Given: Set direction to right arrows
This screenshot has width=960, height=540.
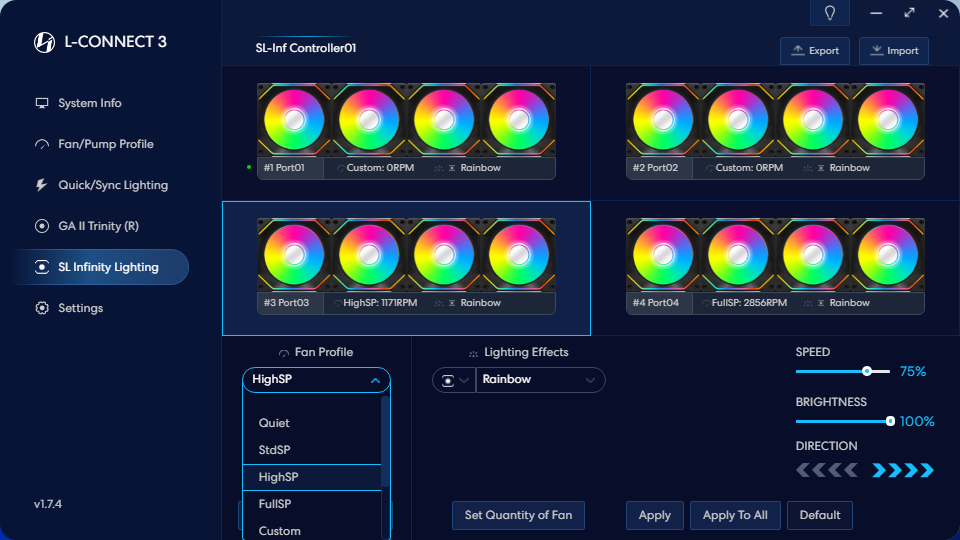Looking at the screenshot, I should (903, 470).
